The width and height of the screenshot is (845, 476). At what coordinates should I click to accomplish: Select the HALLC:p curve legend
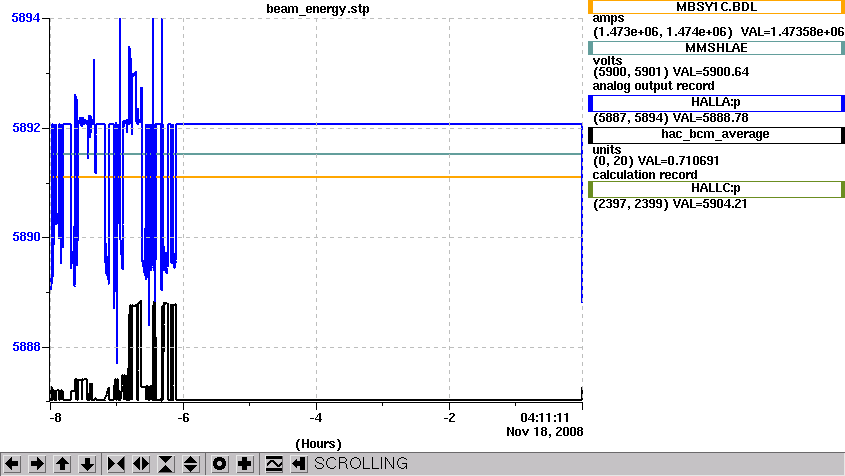pos(716,189)
